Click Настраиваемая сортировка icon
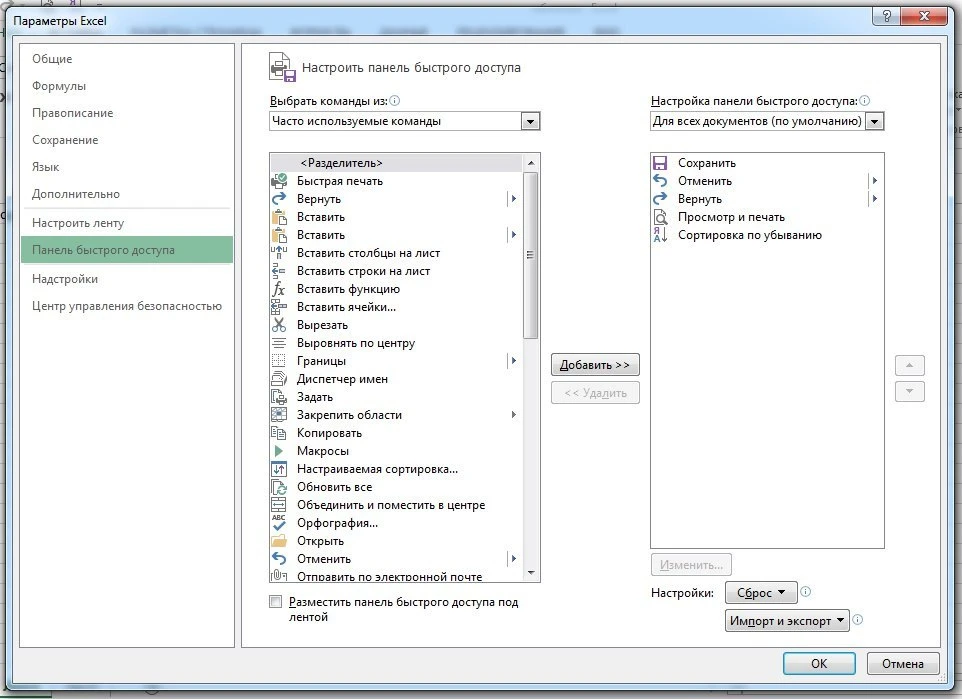Viewport: 962px width, 699px height. coord(279,469)
